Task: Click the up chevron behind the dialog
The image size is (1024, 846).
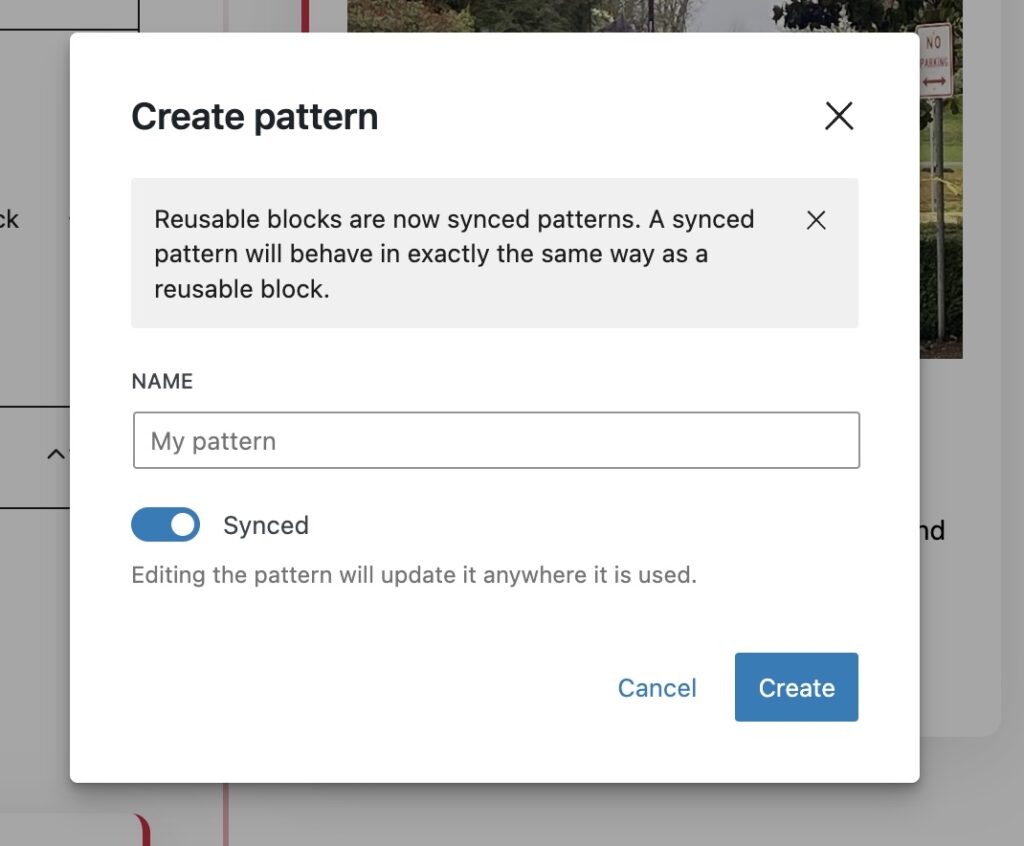Action: [x=56, y=455]
